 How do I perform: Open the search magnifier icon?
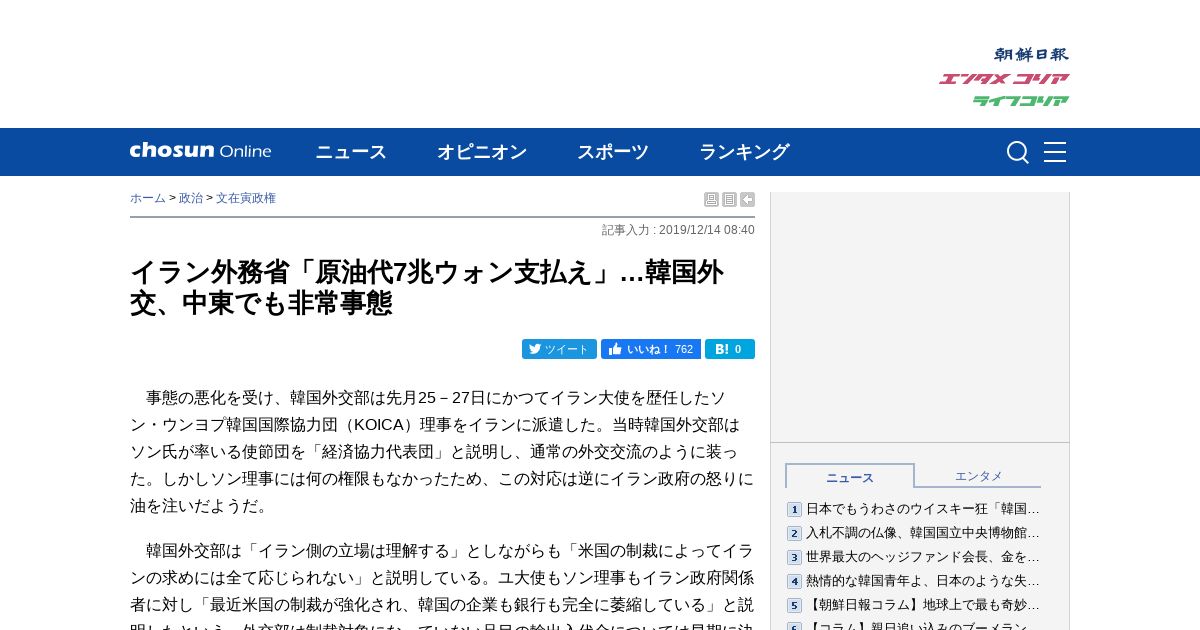pyautogui.click(x=1018, y=152)
